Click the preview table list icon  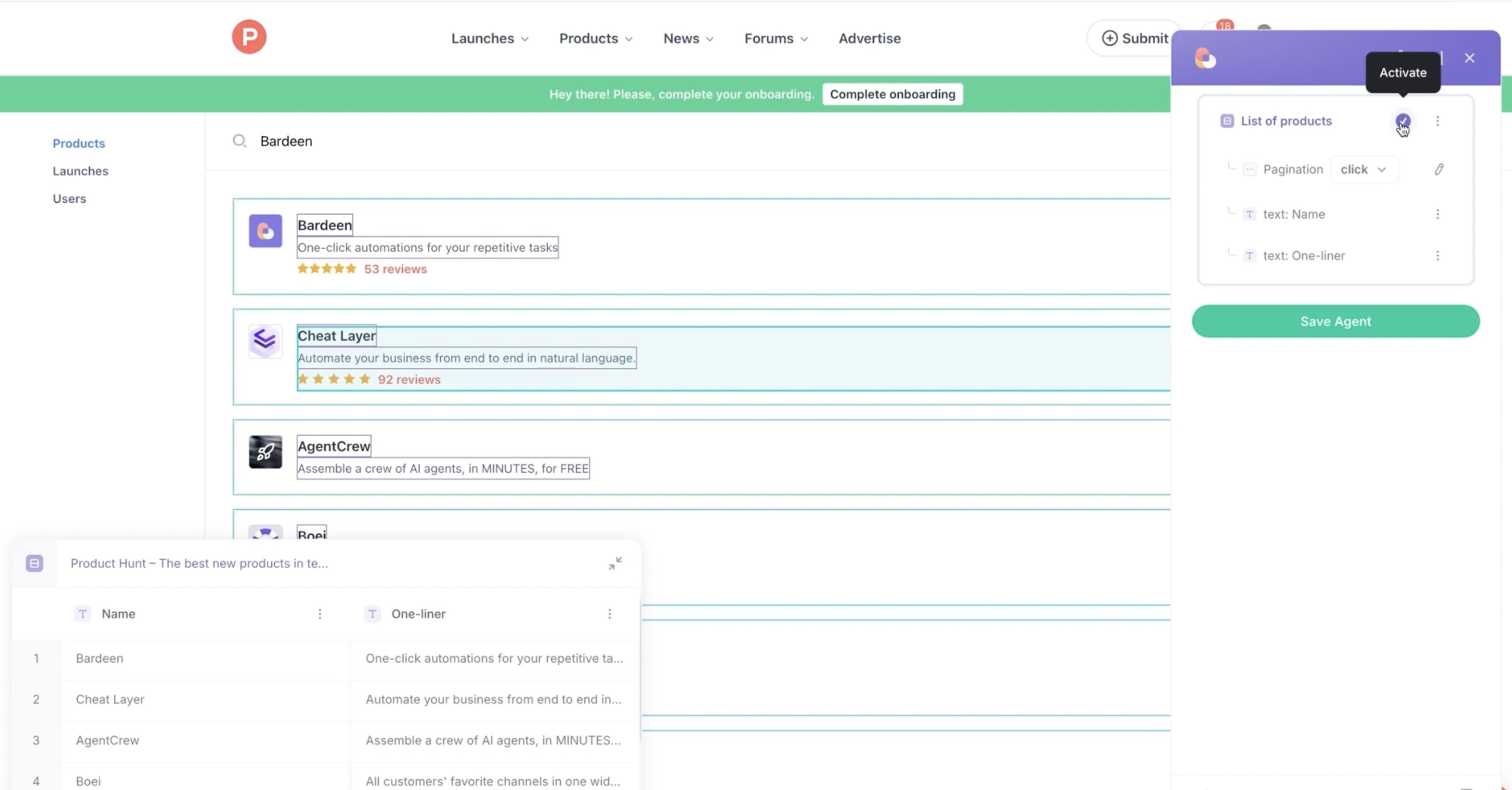[35, 564]
